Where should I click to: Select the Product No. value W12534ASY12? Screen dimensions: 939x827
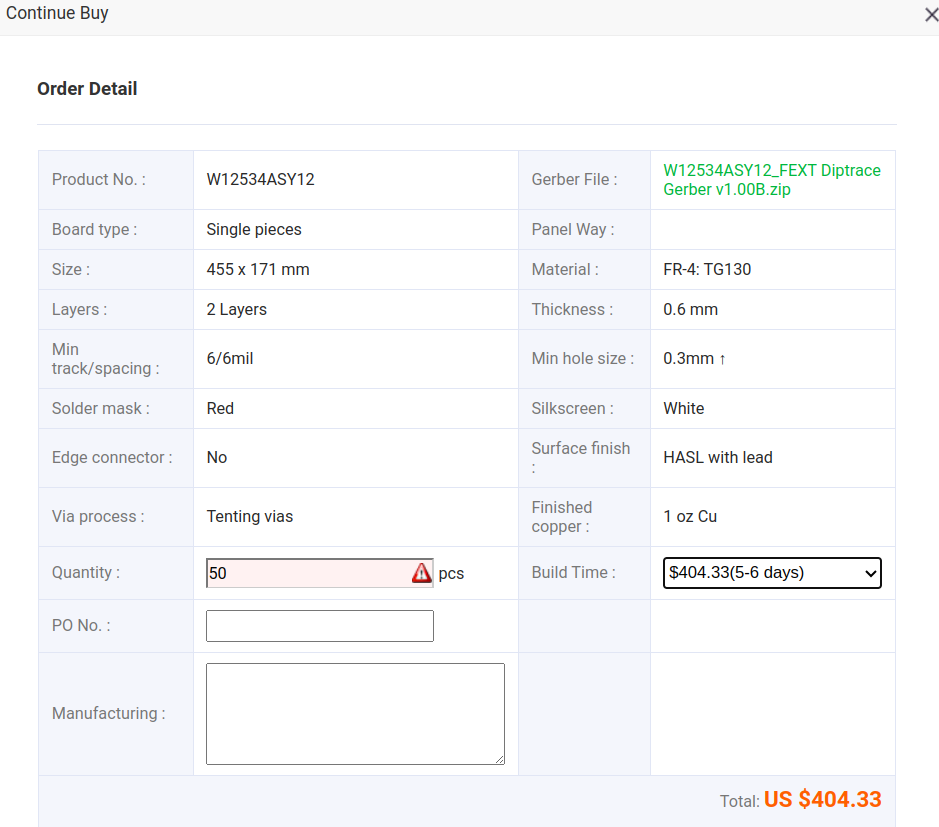tap(260, 180)
